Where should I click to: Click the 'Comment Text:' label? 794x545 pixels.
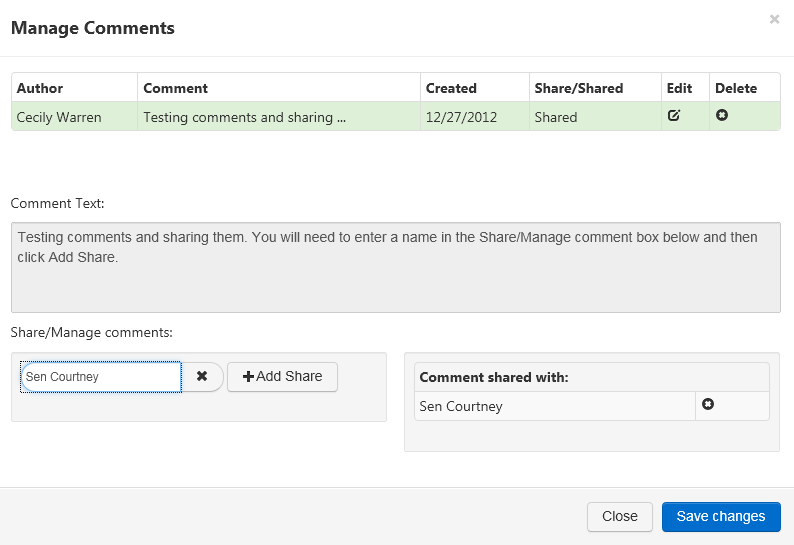point(57,203)
